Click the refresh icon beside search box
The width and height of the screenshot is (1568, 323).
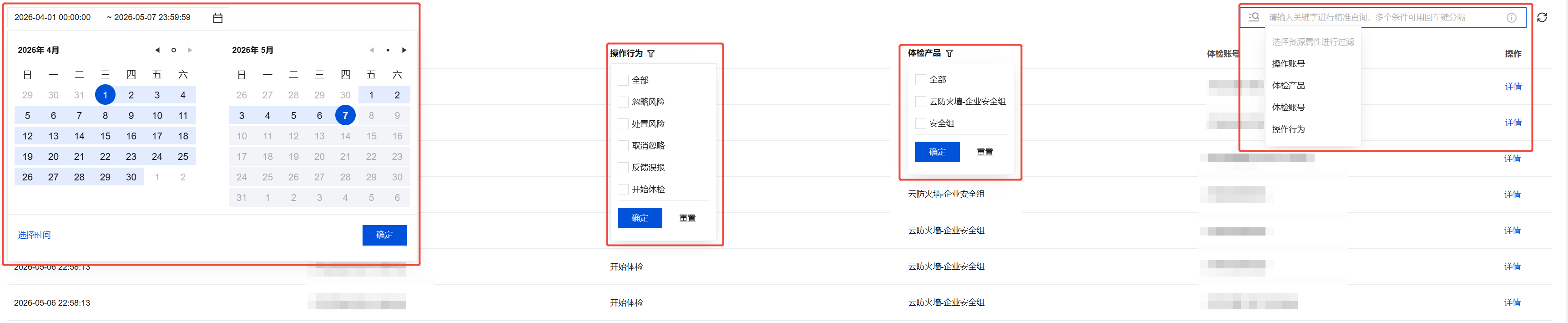tap(1542, 18)
